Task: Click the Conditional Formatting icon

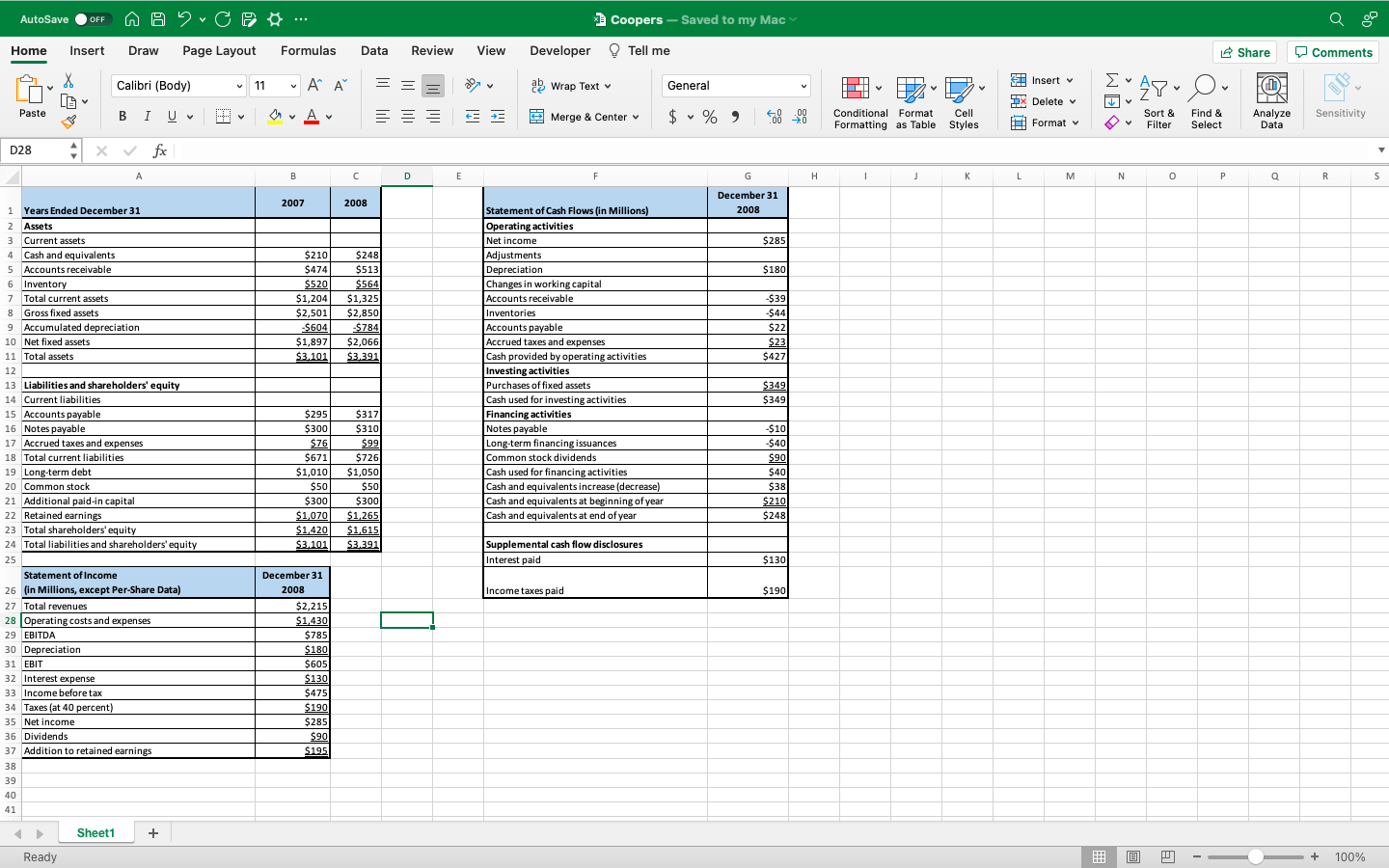Action: tap(855, 90)
